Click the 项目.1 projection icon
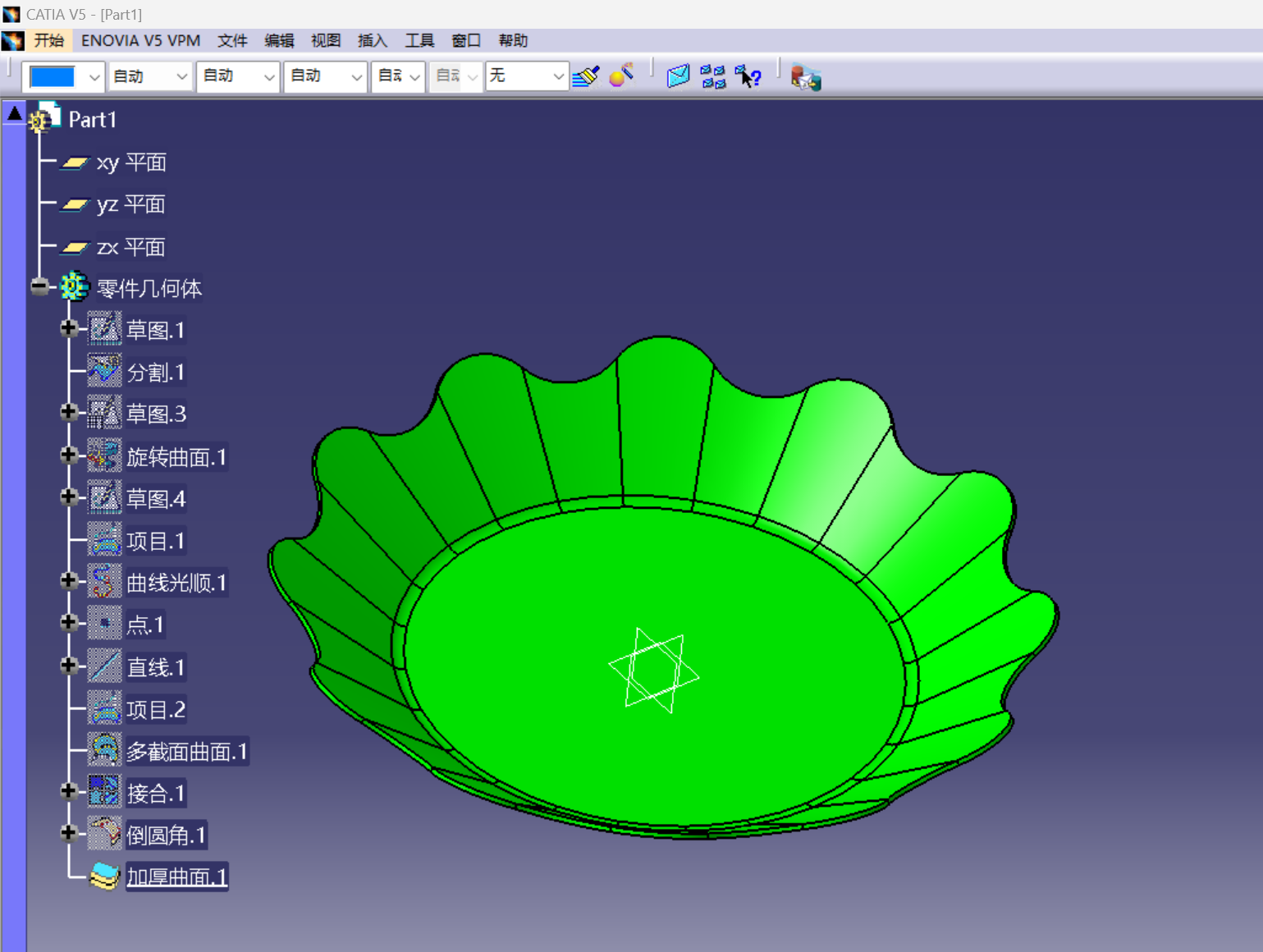Screen dimensions: 1263x952 [104, 539]
